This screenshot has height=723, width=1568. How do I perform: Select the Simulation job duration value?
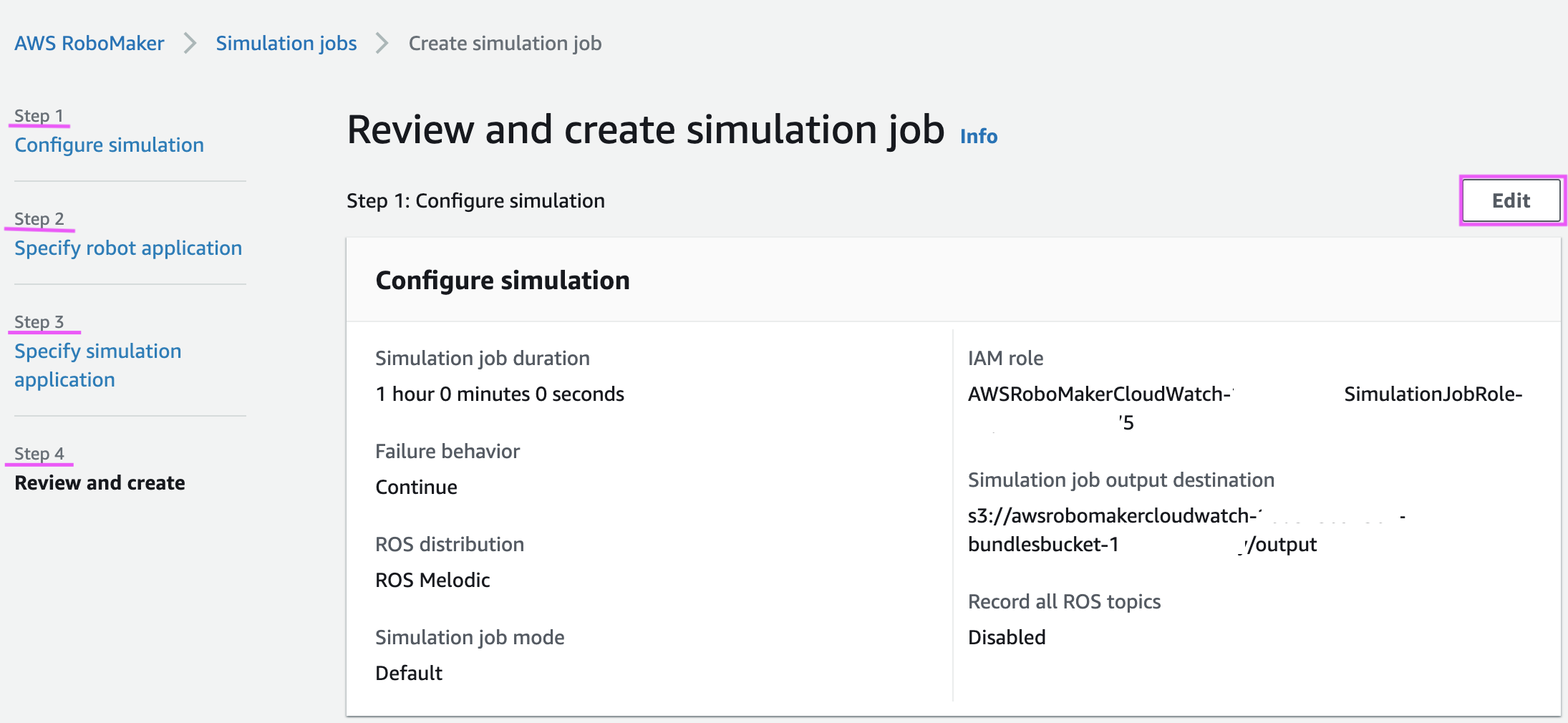[x=499, y=393]
